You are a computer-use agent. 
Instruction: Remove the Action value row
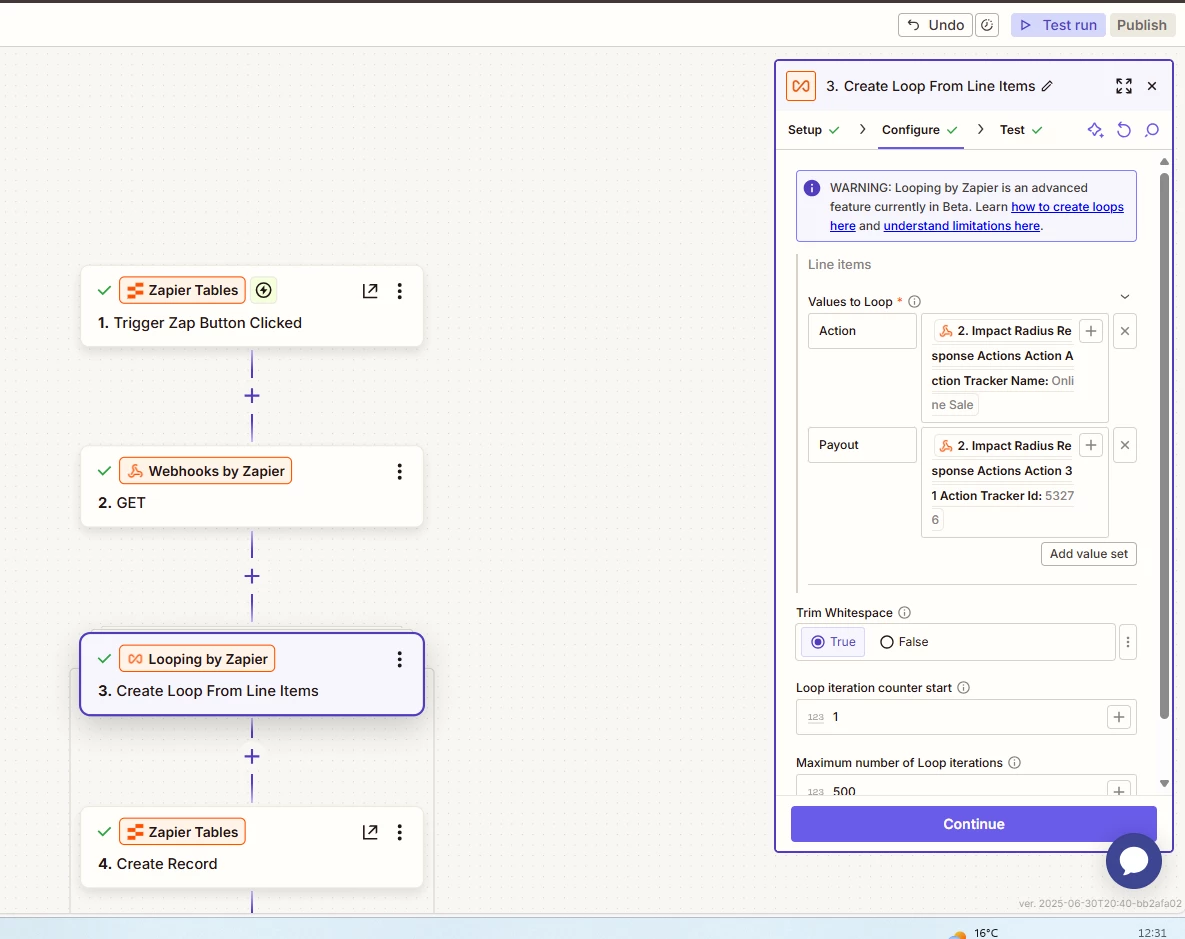pyautogui.click(x=1125, y=331)
